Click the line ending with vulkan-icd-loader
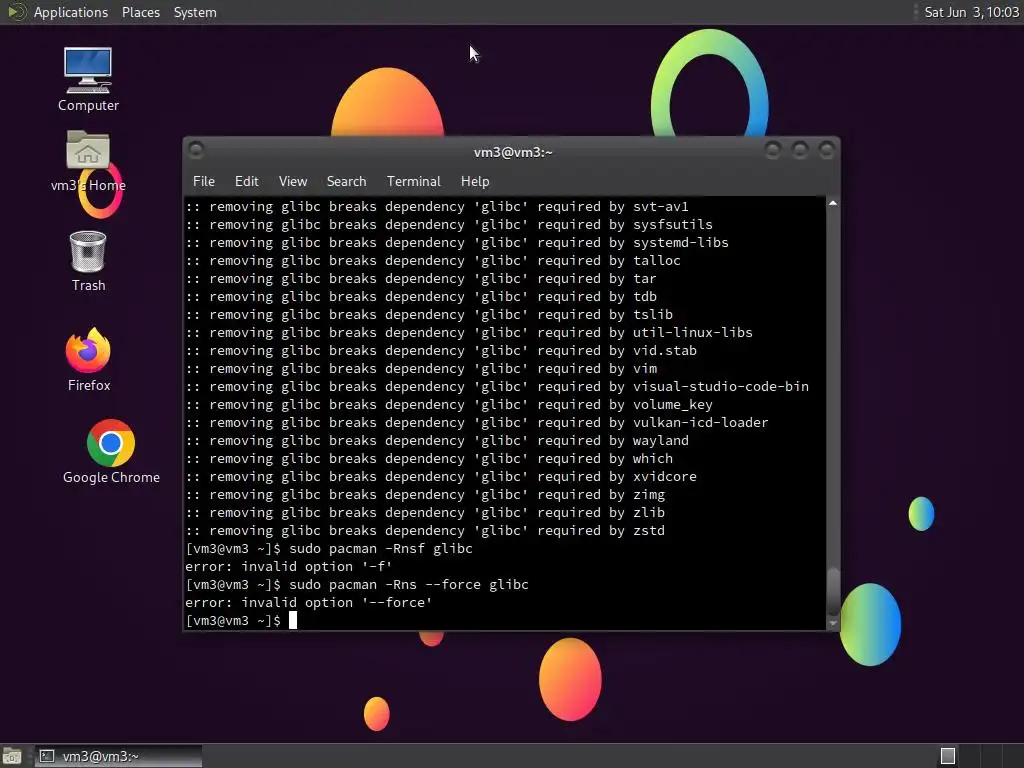The height and width of the screenshot is (768, 1024). click(x=477, y=423)
